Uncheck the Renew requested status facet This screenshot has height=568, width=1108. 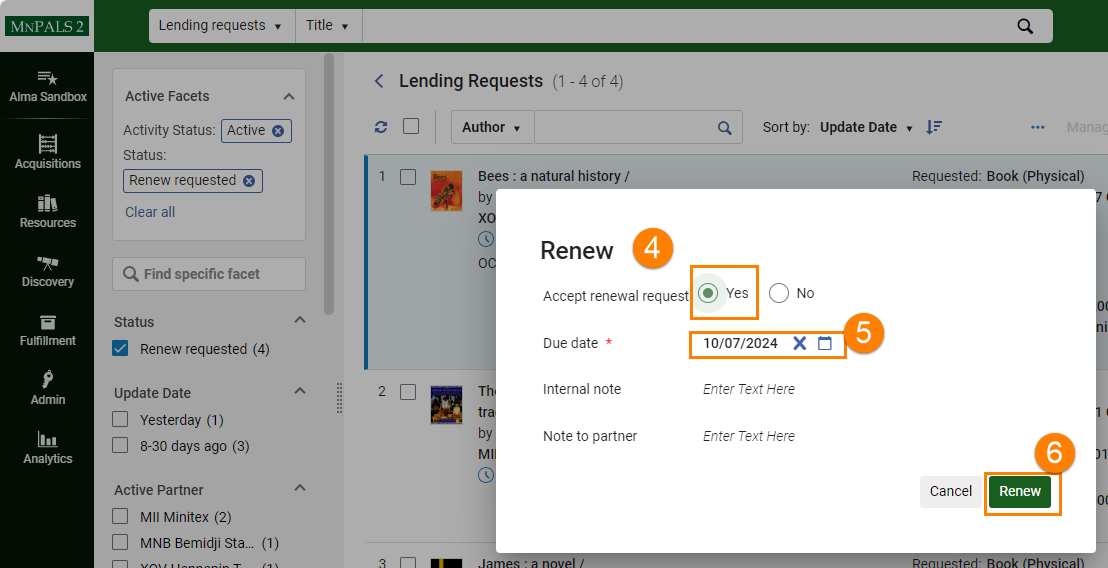[120, 348]
